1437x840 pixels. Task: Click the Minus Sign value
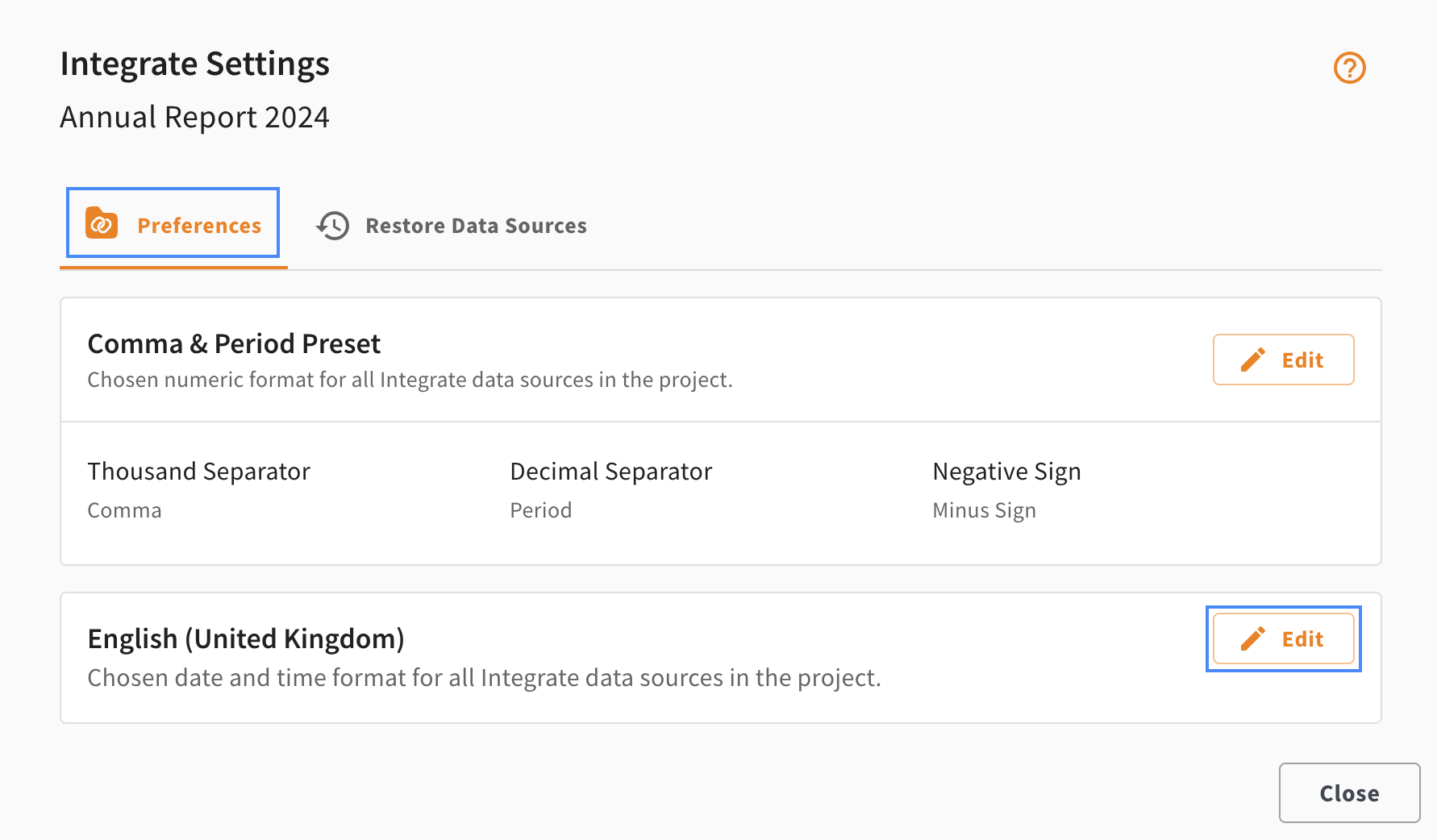coord(984,510)
